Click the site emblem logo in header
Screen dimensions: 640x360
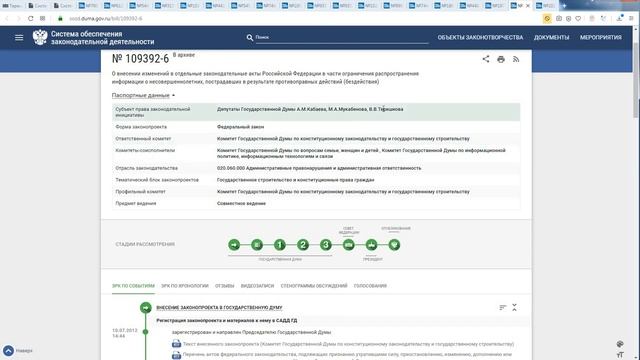[x=40, y=38]
